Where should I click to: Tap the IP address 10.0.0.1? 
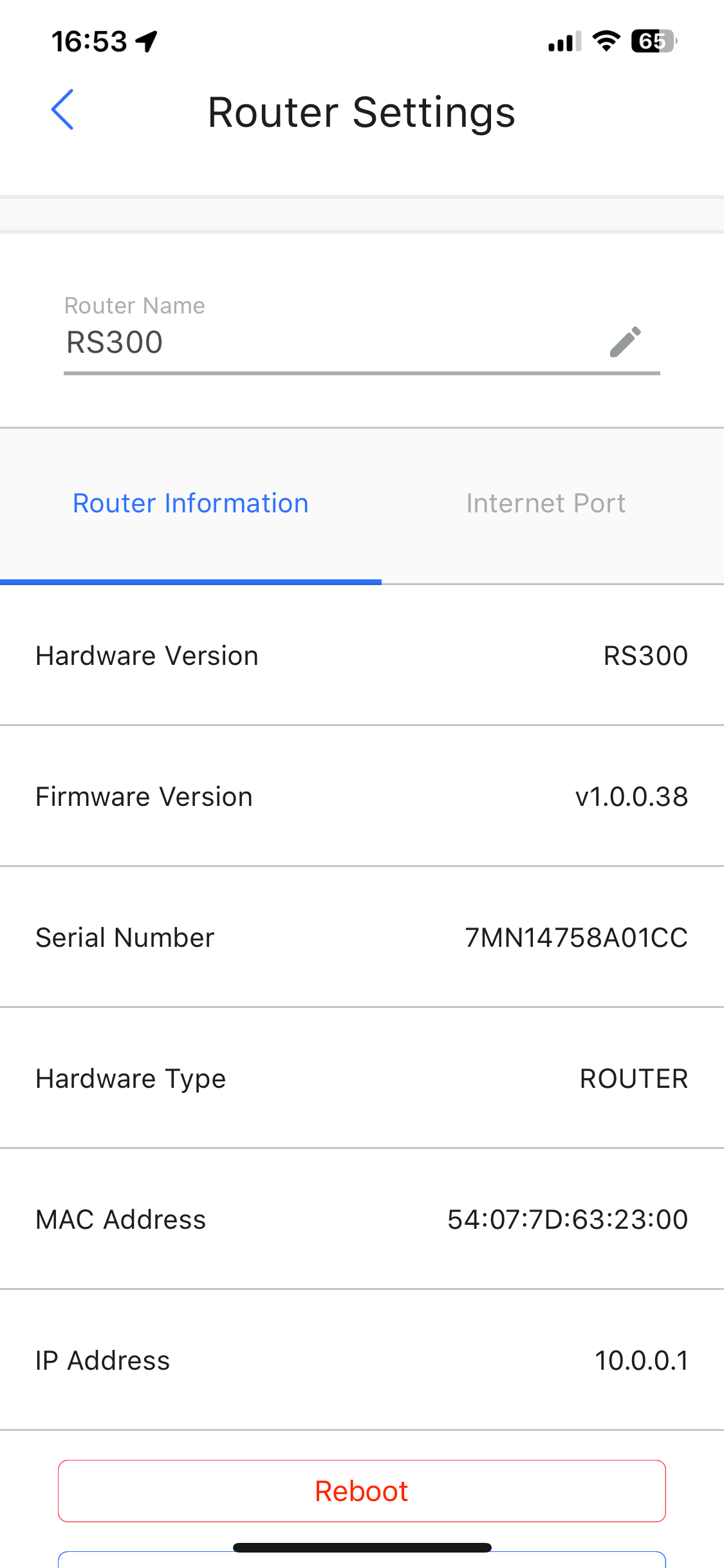coord(641,1361)
